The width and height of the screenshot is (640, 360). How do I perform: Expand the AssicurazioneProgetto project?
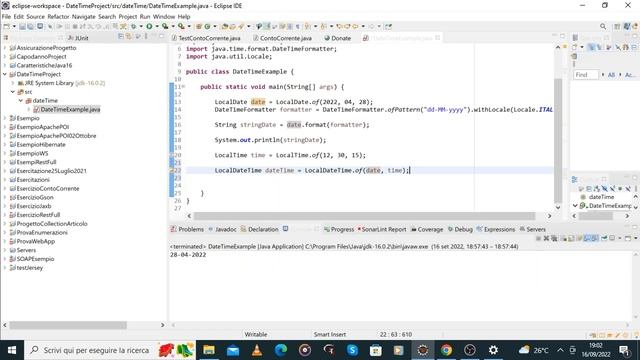pos(5,48)
